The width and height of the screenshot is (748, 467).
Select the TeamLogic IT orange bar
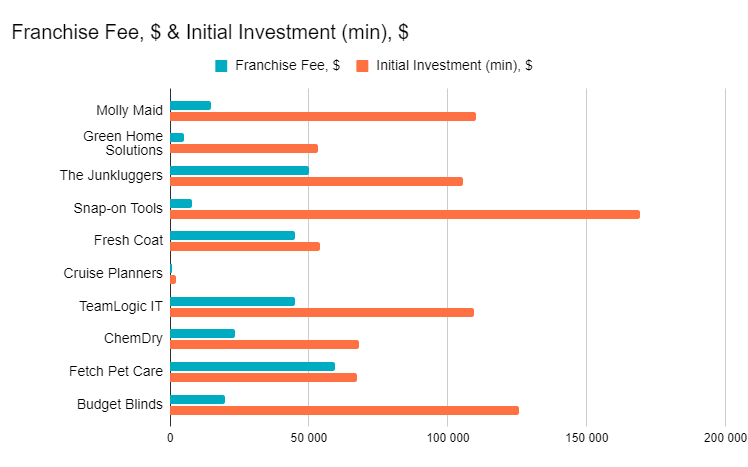[x=322, y=312]
